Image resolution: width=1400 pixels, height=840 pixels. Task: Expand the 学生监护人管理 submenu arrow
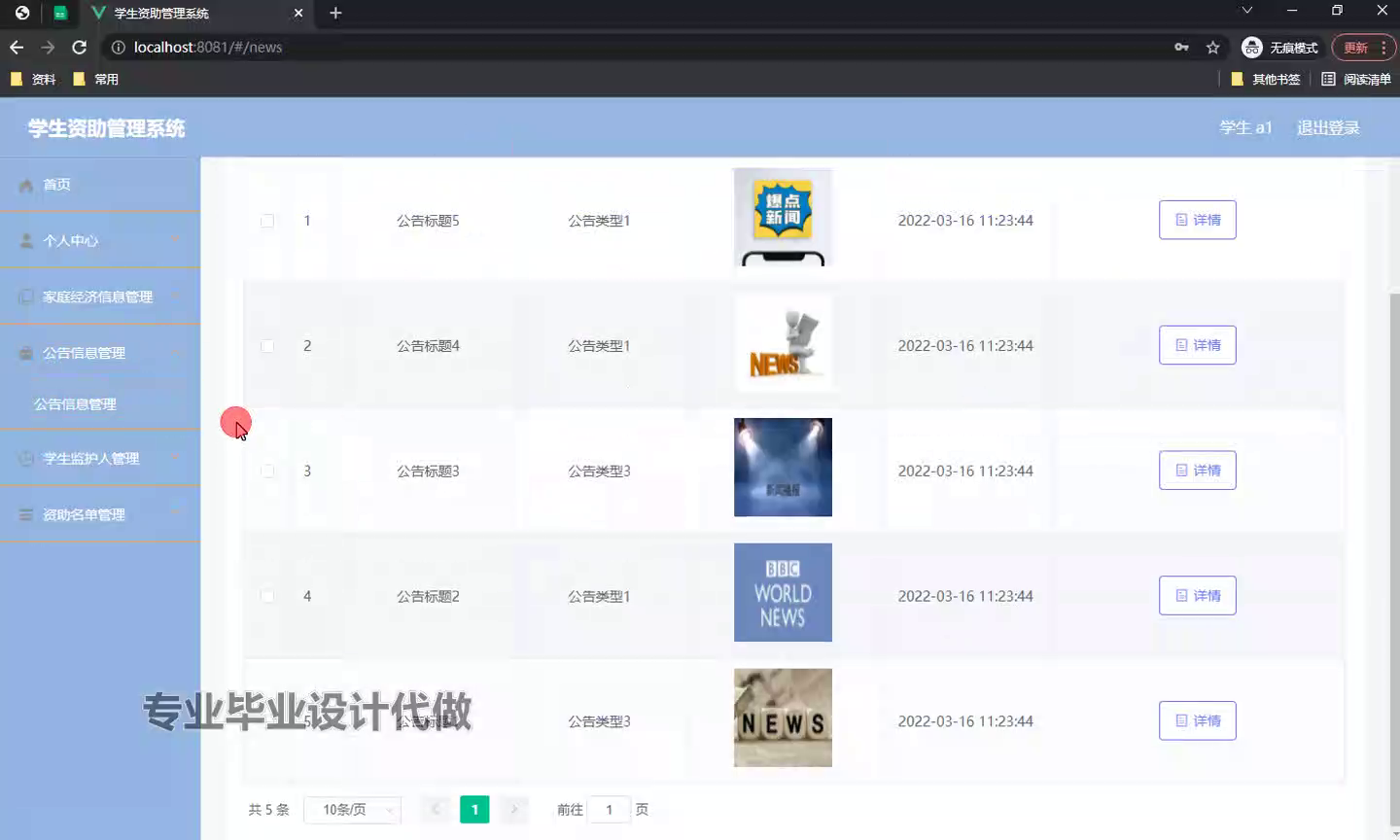(x=175, y=458)
